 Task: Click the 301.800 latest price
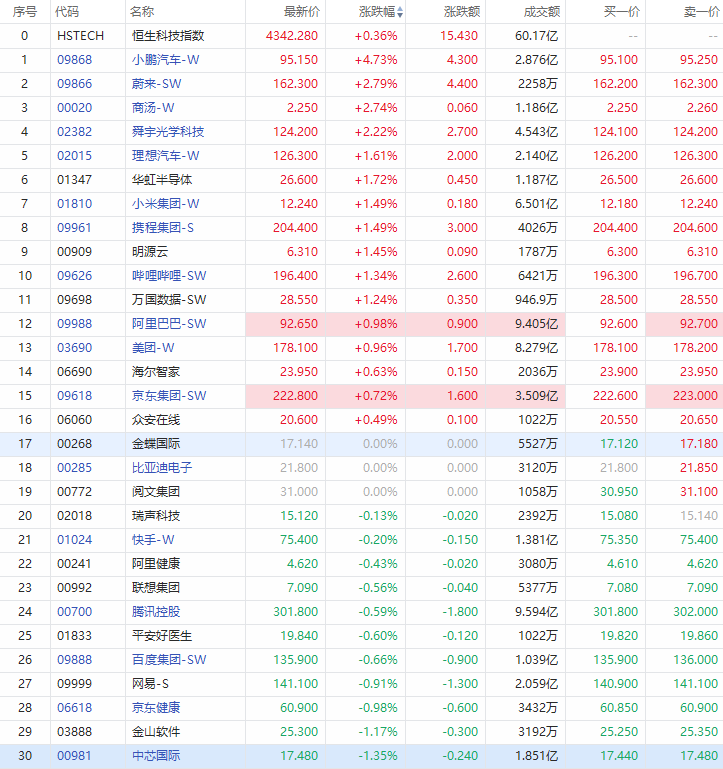(296, 612)
